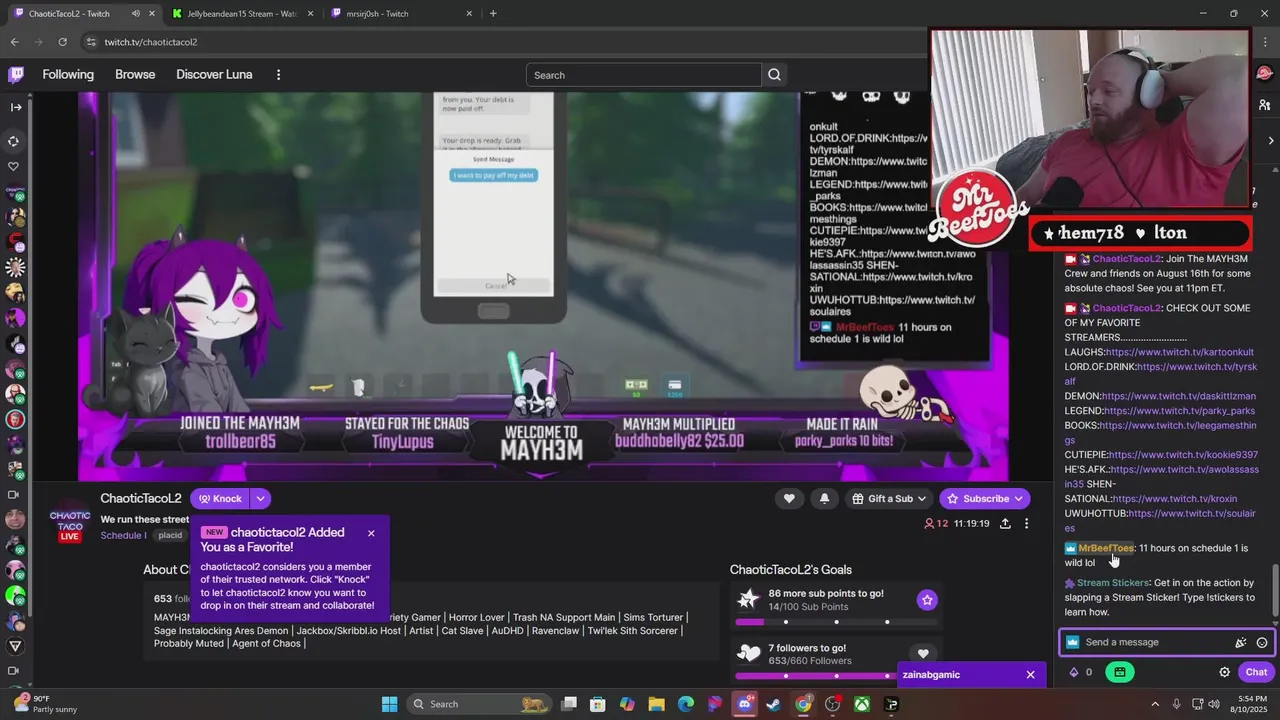Click the follow heart button beside Gift a Sub
This screenshot has width=1280, height=720.
(x=789, y=499)
